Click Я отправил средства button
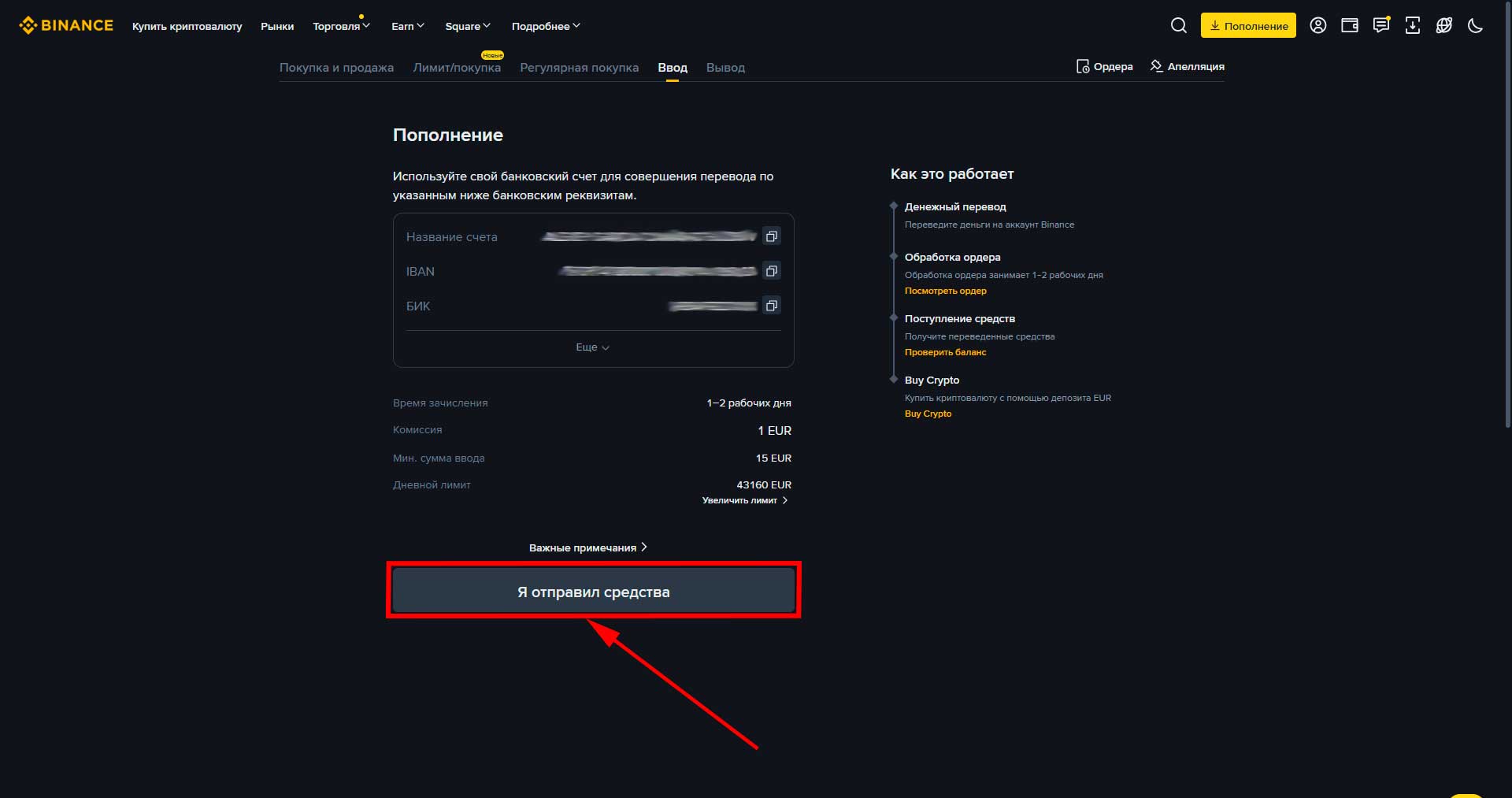The width and height of the screenshot is (1512, 798). tap(594, 591)
